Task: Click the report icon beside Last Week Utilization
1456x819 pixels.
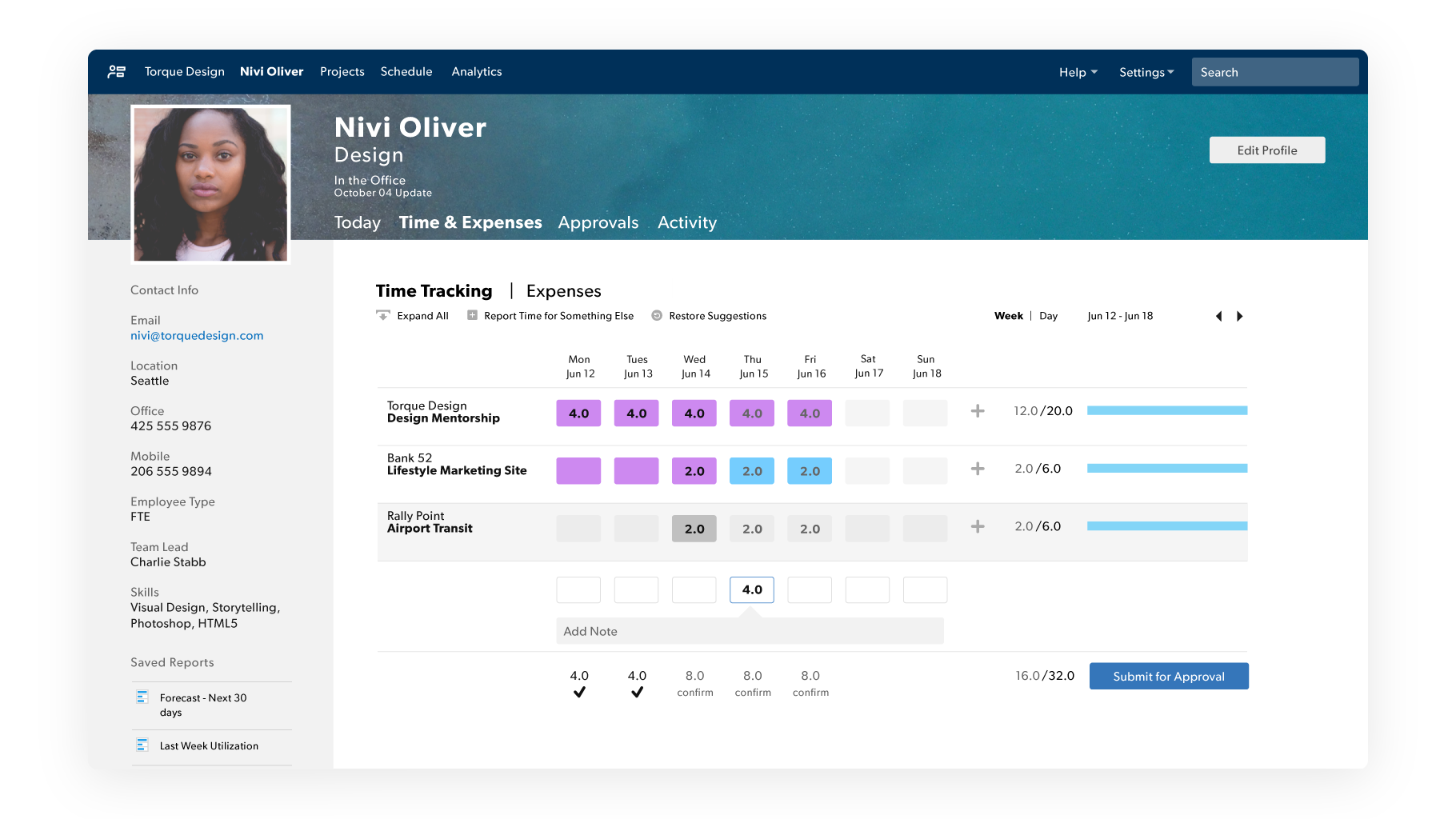Action: tap(142, 744)
